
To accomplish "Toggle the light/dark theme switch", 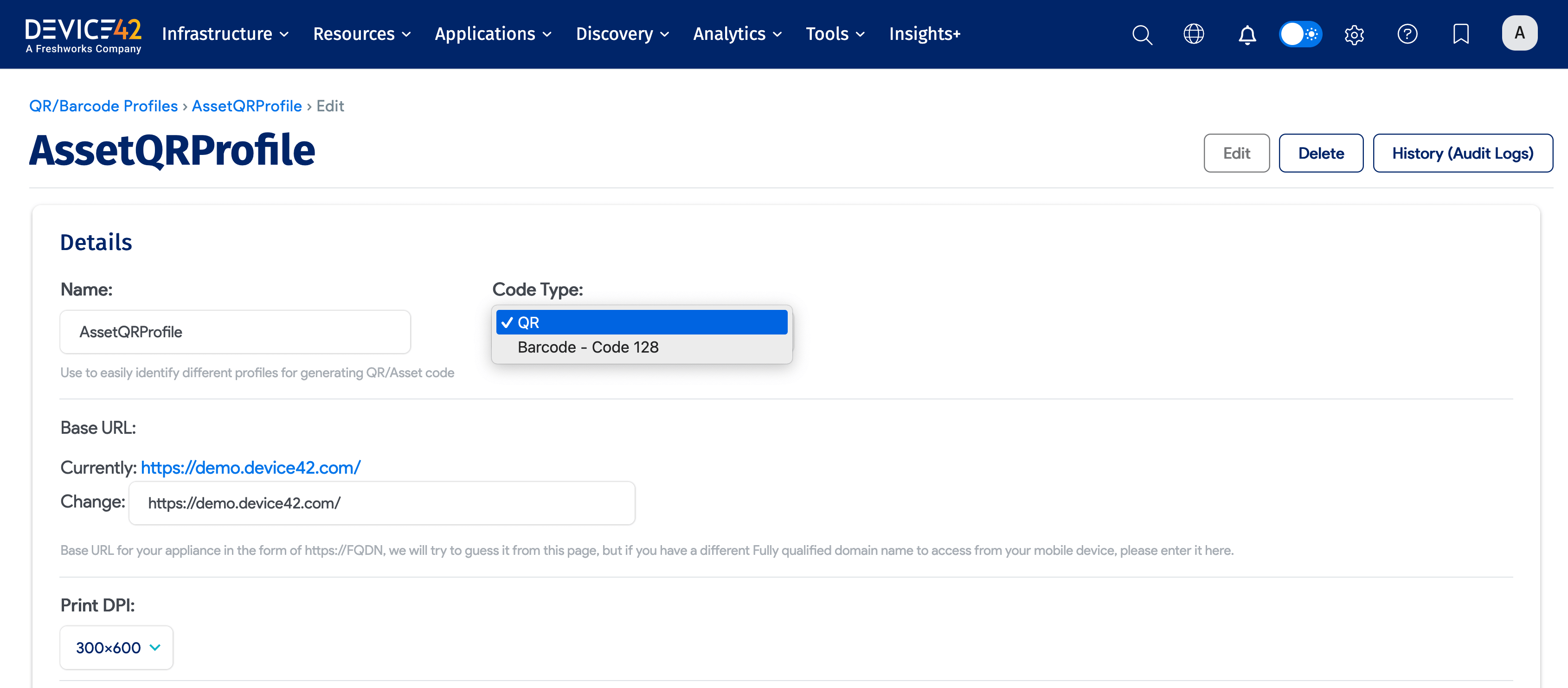I will click(x=1300, y=34).
